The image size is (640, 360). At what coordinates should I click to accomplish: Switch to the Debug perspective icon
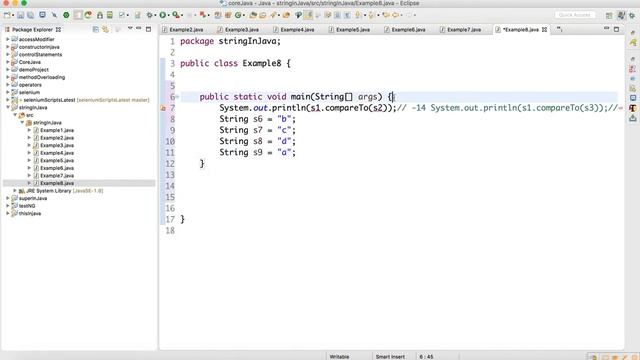point(632,16)
